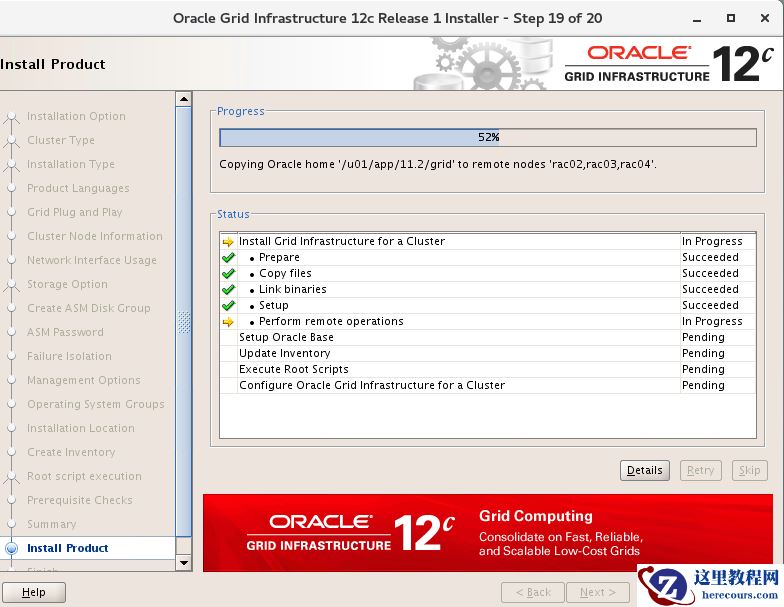Click the disabled Retry button

click(700, 470)
